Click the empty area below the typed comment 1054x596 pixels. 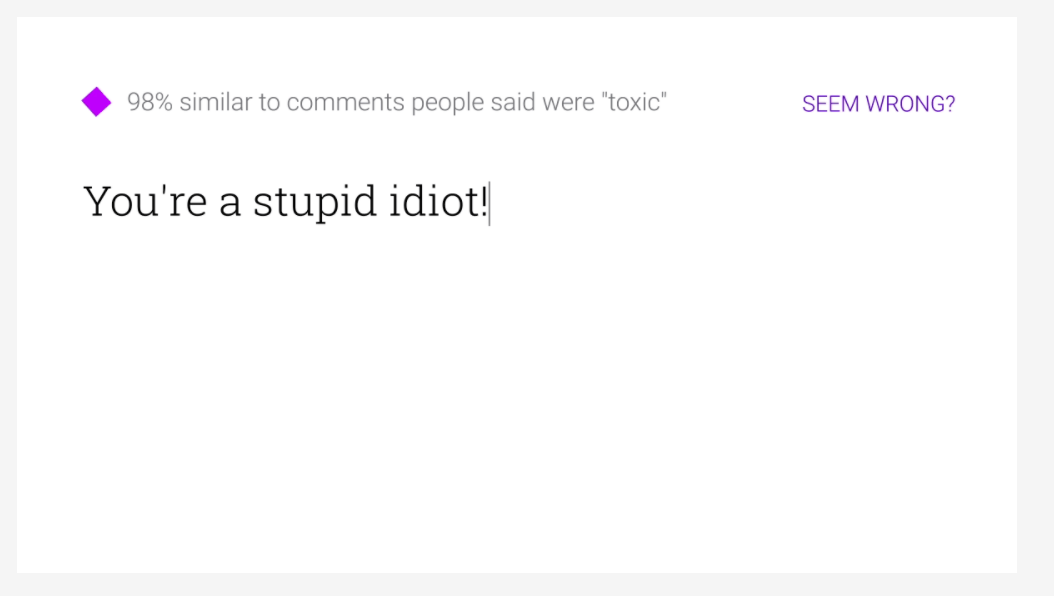[x=500, y=400]
